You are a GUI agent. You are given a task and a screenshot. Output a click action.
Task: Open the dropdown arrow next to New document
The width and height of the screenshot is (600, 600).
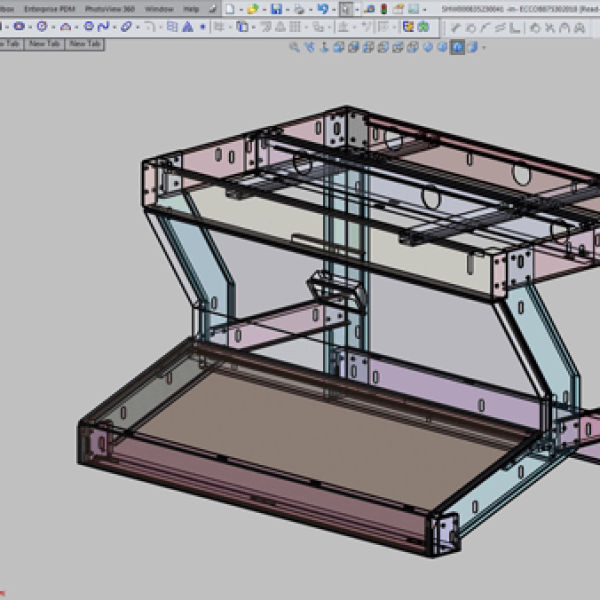point(241,9)
